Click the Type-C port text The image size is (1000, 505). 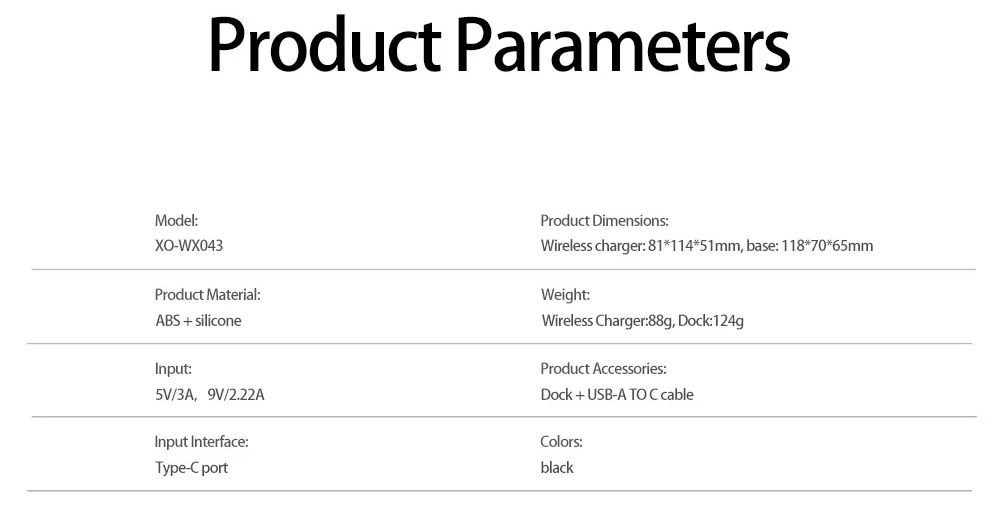click(191, 467)
